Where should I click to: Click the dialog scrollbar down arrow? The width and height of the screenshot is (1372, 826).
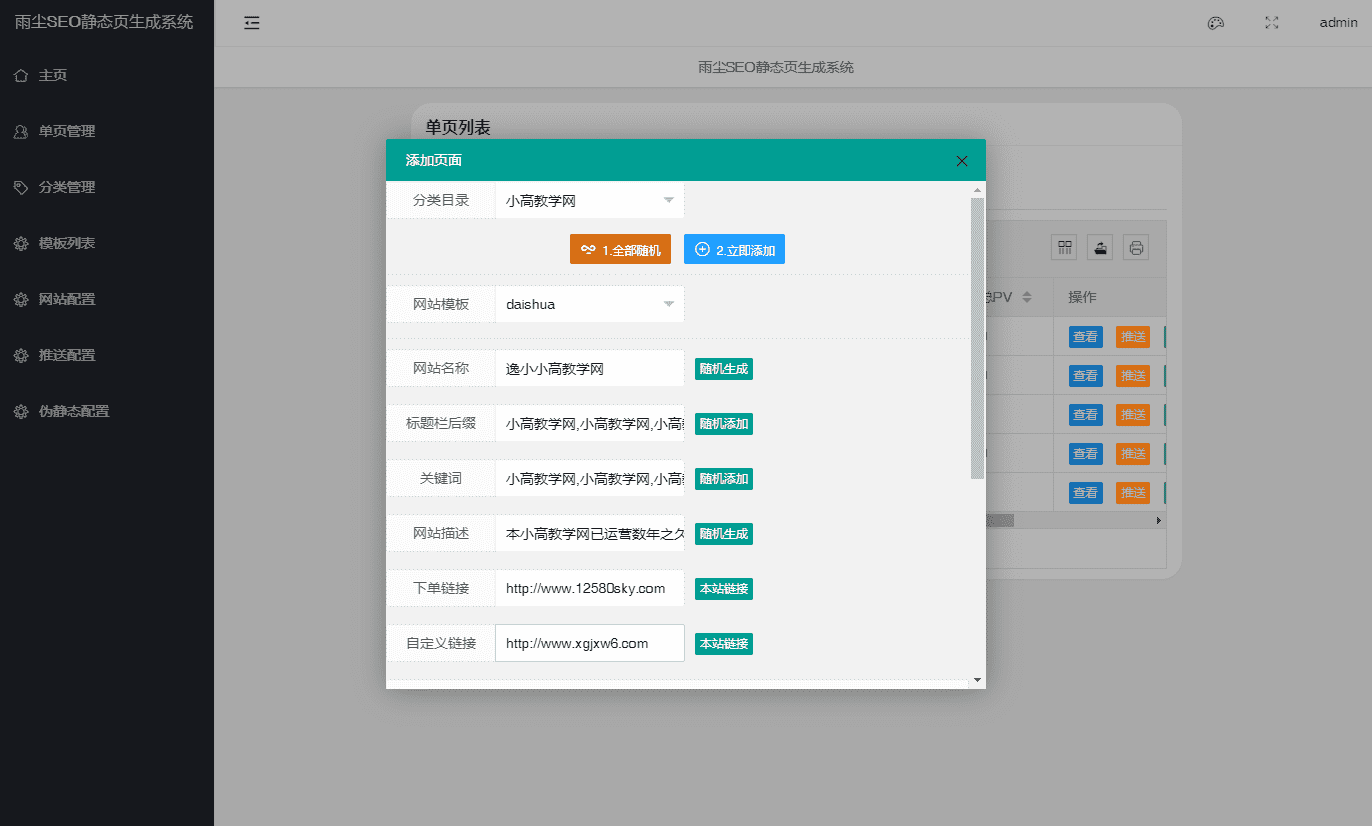pyautogui.click(x=977, y=680)
